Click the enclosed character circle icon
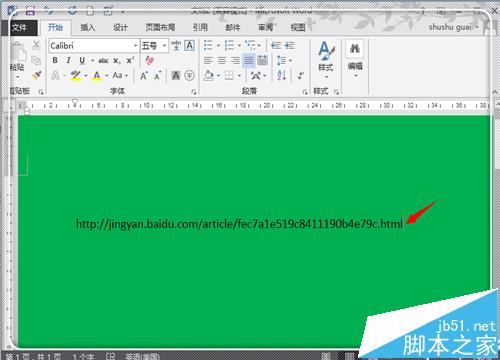 [189, 76]
